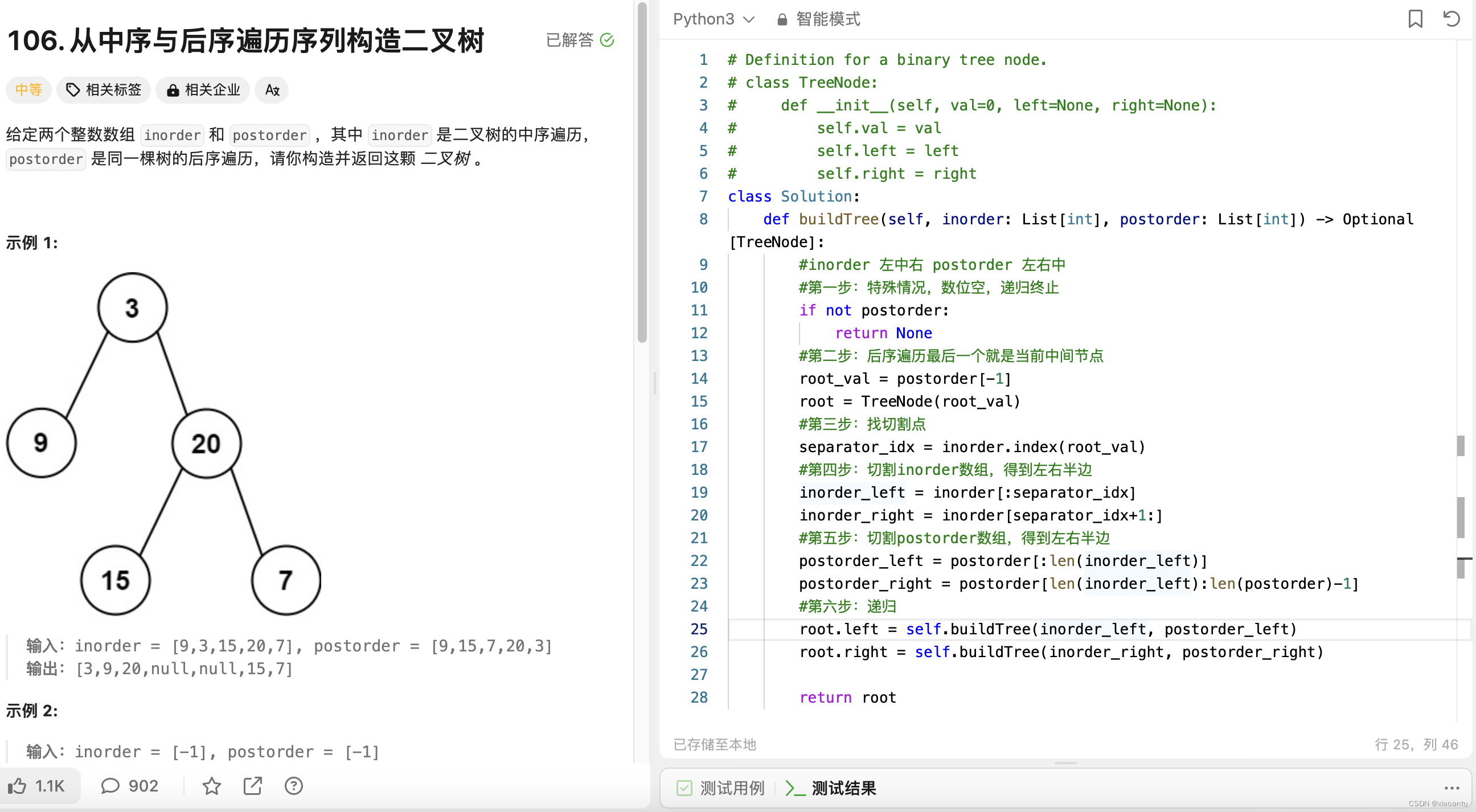Click the 已解答 solved status label
Viewport: 1476px width, 812px height.
[x=569, y=39]
